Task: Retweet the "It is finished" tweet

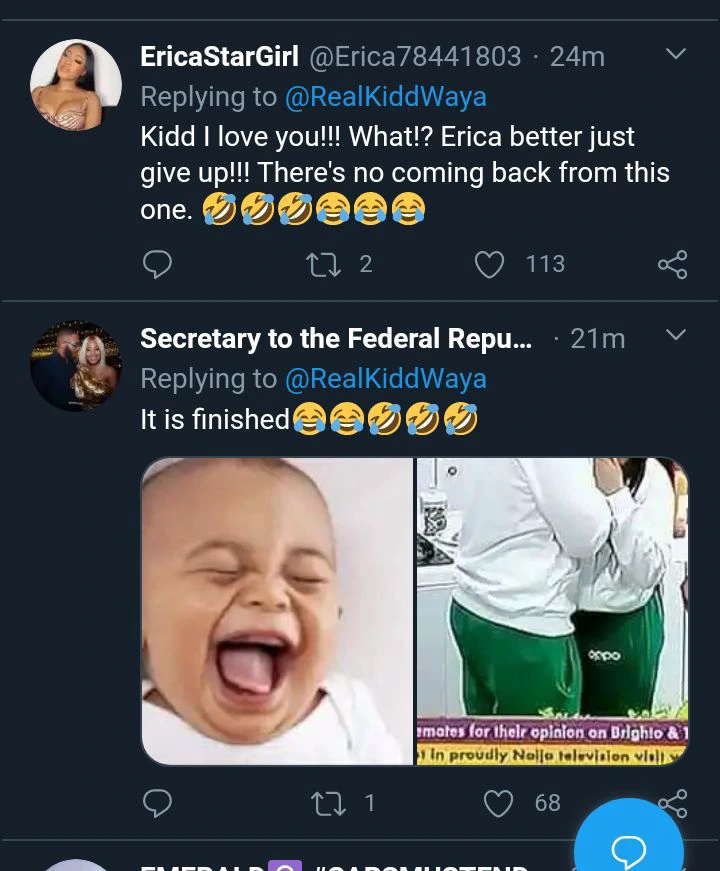Action: point(328,803)
